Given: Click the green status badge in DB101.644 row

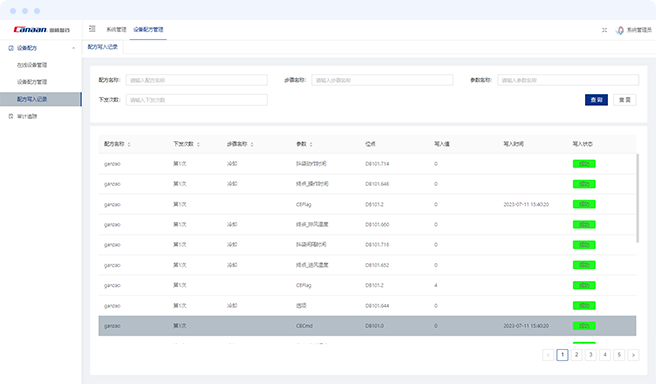Looking at the screenshot, I should (584, 306).
